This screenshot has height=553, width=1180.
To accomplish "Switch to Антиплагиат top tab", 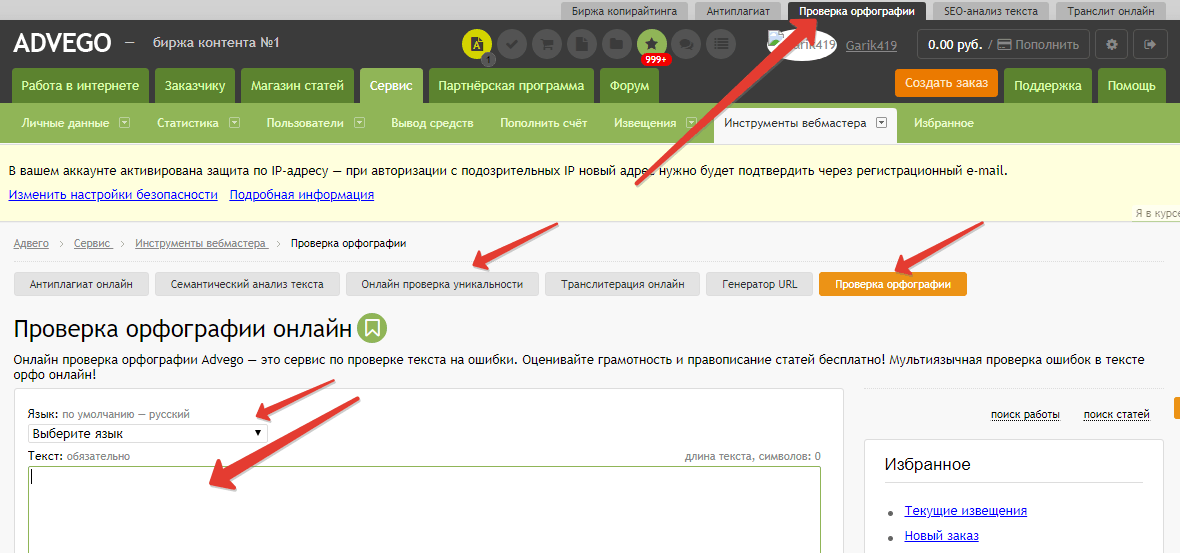I will [738, 11].
